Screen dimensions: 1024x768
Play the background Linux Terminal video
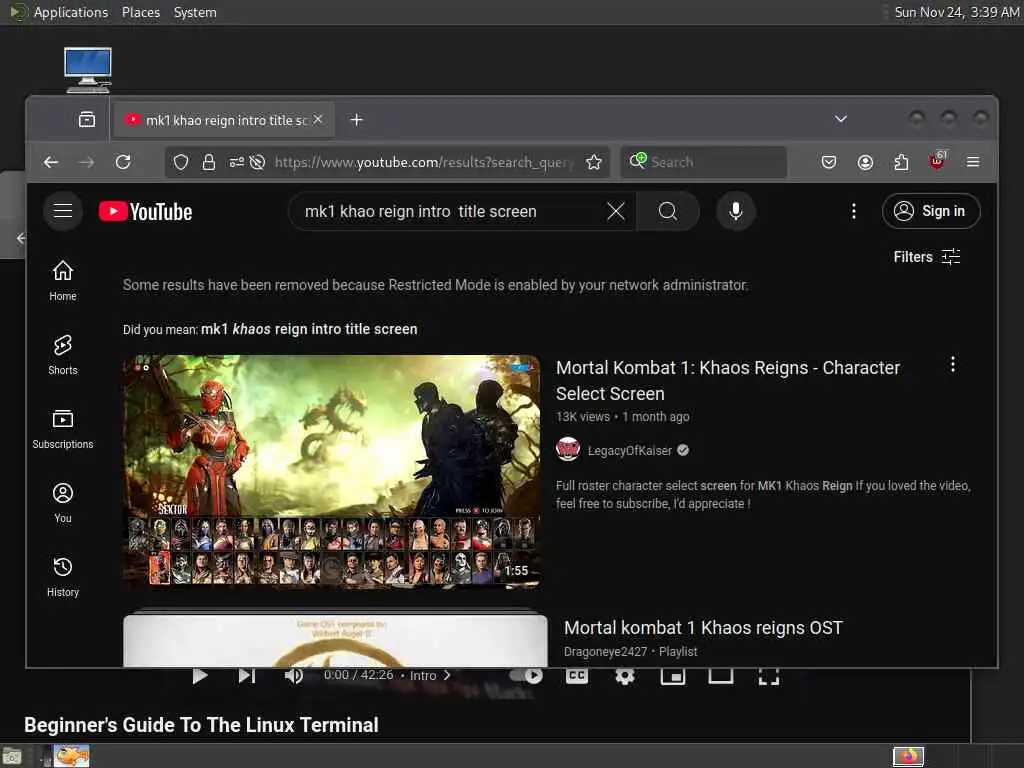[x=200, y=676]
